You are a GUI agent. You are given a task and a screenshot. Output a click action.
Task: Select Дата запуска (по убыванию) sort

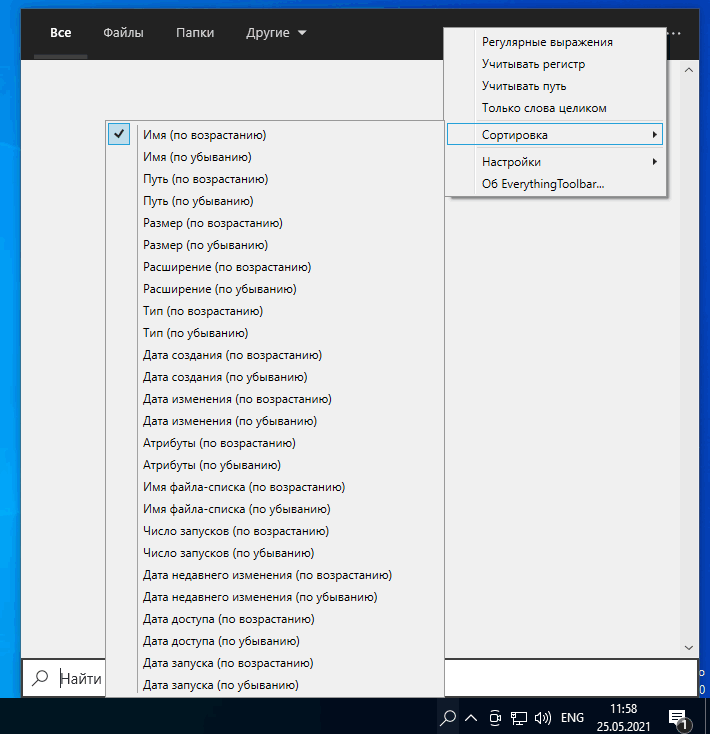275,685
